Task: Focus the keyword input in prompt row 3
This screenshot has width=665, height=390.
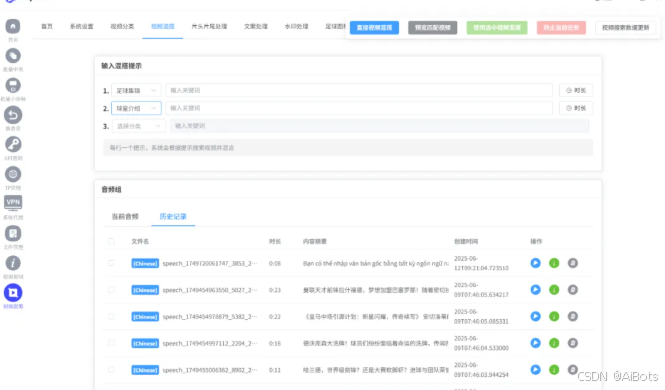Action: click(x=379, y=126)
